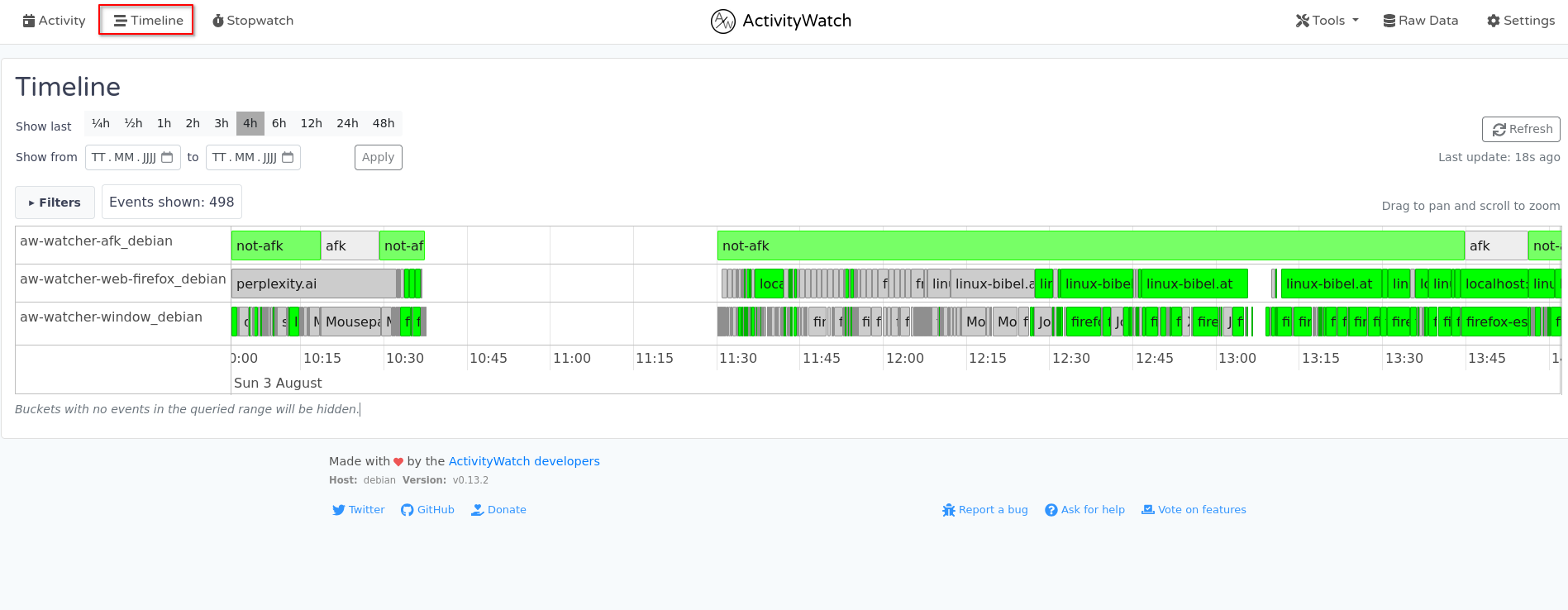Image resolution: width=1568 pixels, height=610 pixels.
Task: Select first not-afk event at 10:00
Action: pyautogui.click(x=276, y=245)
